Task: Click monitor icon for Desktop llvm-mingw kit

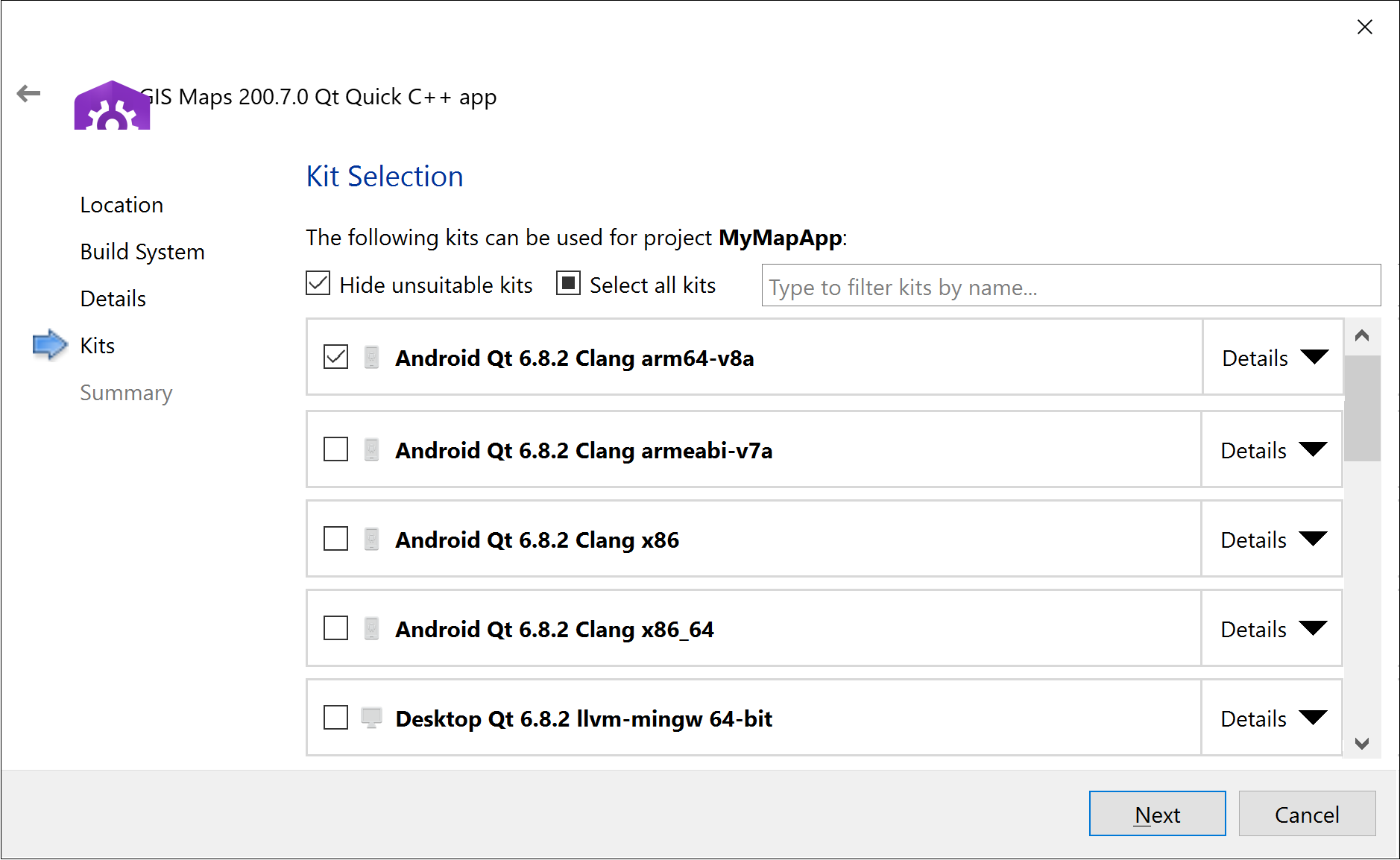Action: [371, 718]
